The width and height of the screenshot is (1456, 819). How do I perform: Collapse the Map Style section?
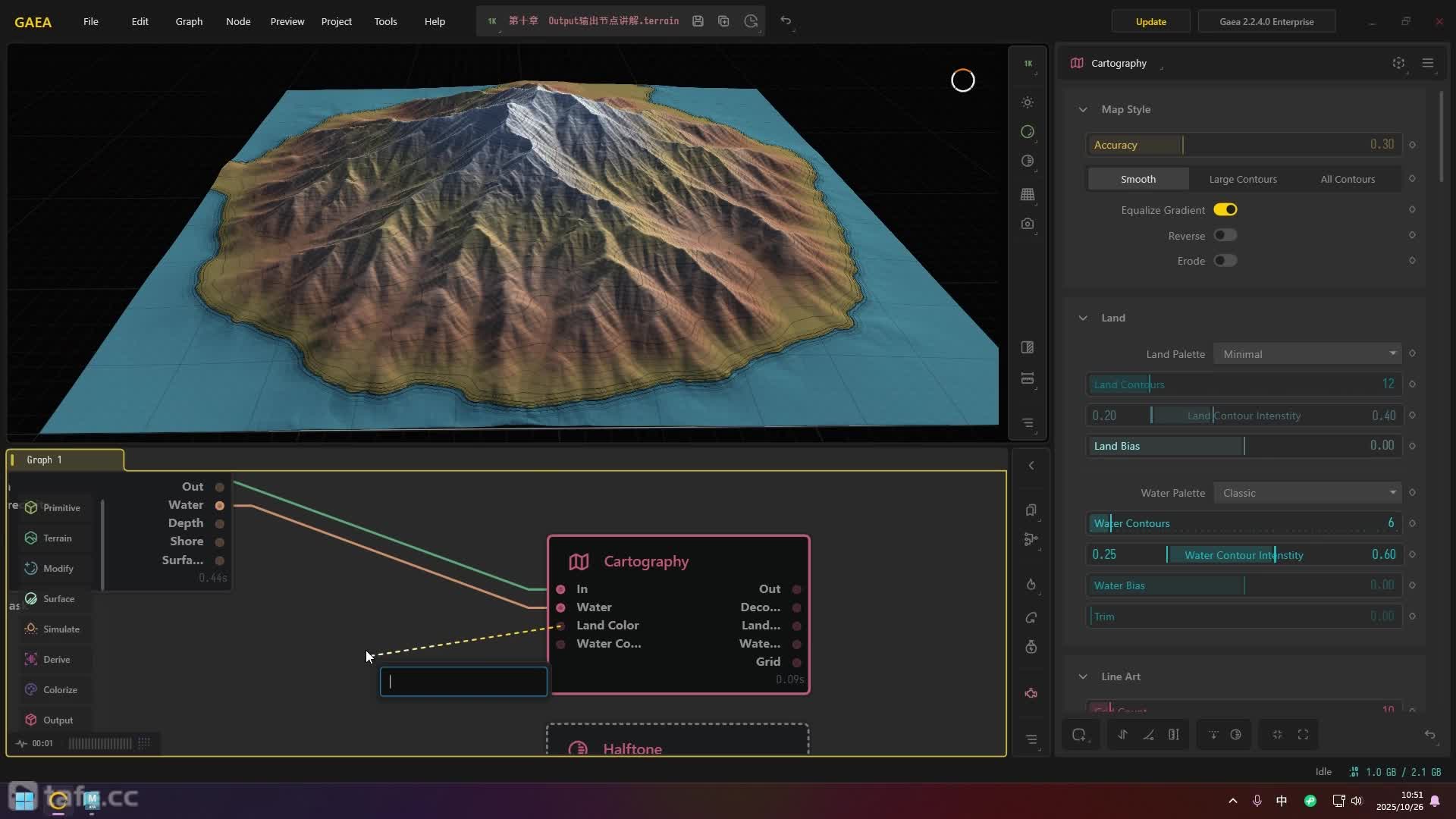[x=1083, y=109]
